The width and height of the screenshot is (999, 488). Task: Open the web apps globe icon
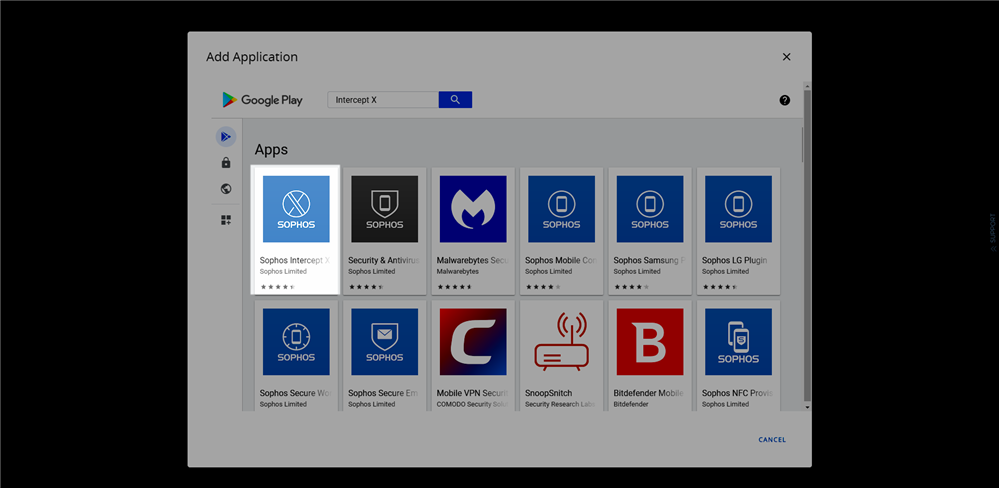(226, 189)
